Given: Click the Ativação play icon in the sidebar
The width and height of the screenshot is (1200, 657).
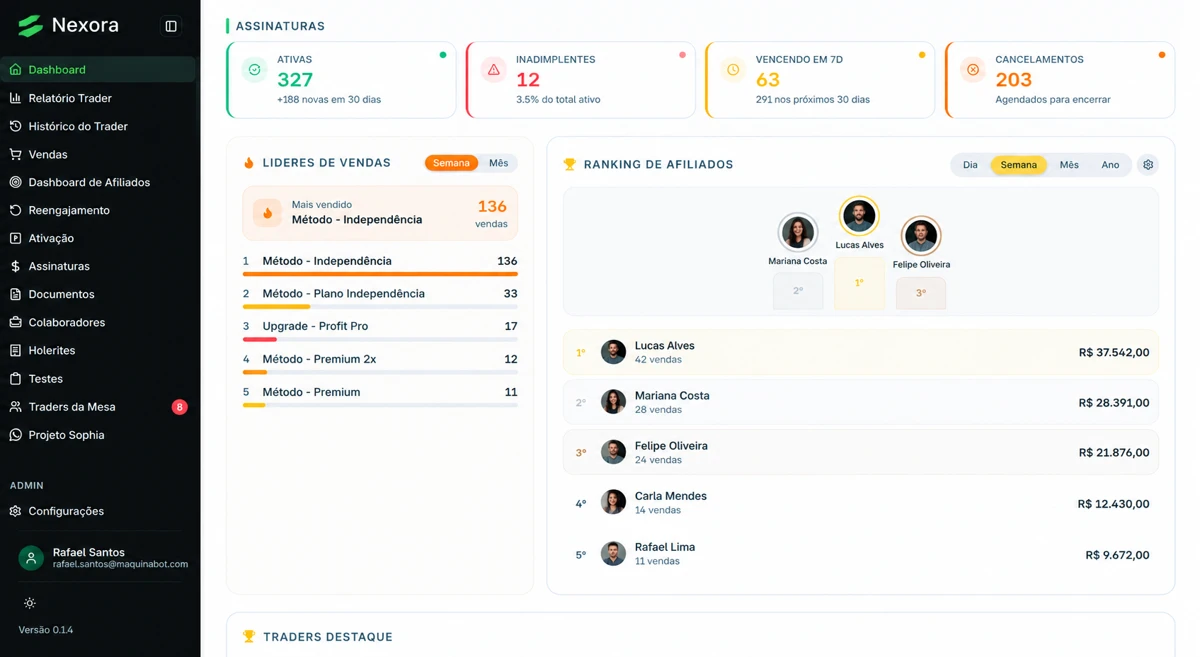Looking at the screenshot, I should pos(15,238).
